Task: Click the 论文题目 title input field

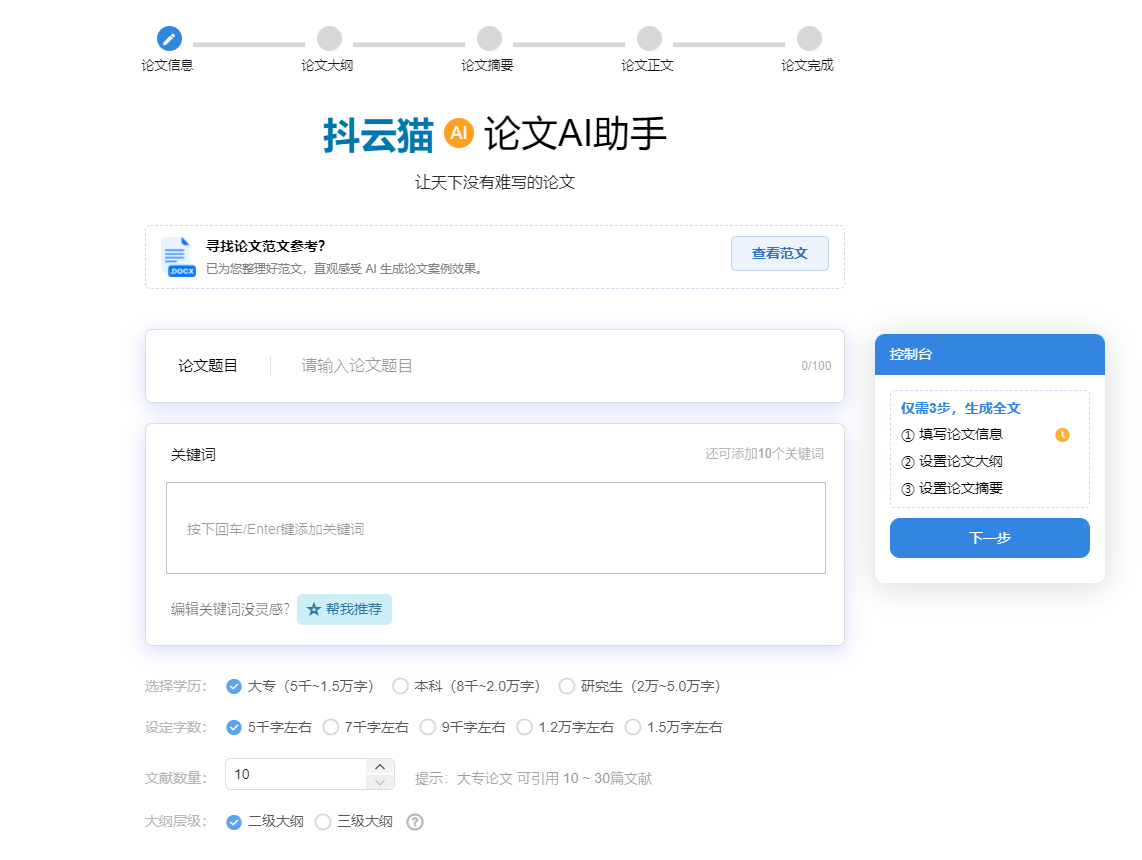Action: [x=500, y=365]
